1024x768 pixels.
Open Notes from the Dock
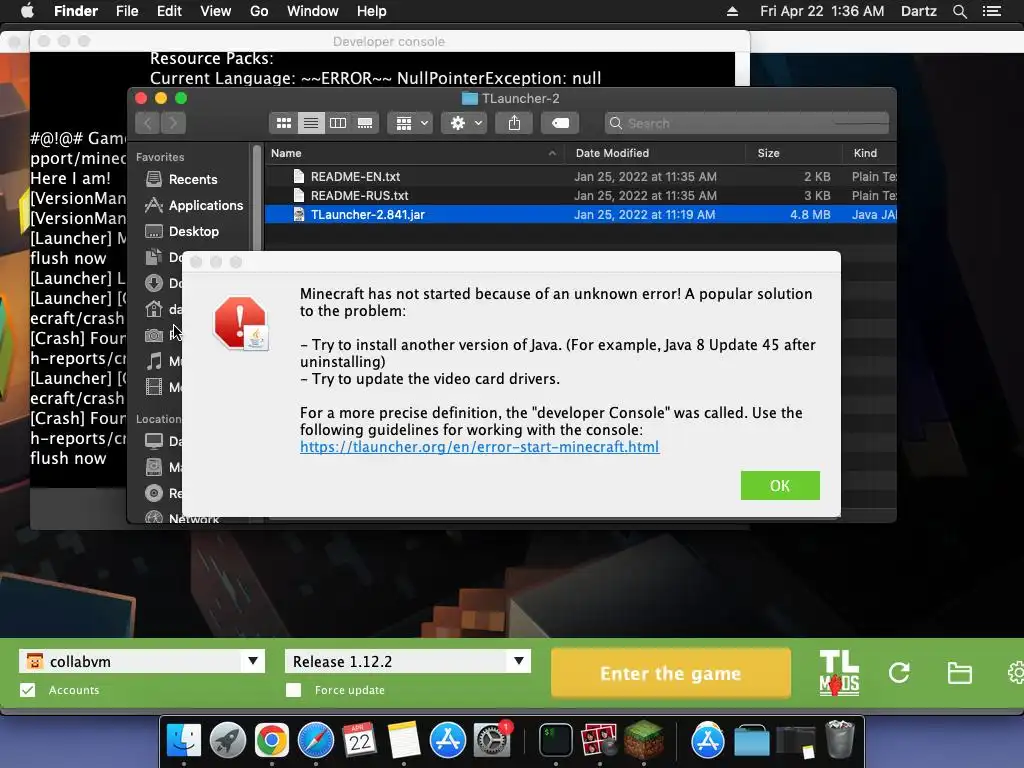(404, 741)
